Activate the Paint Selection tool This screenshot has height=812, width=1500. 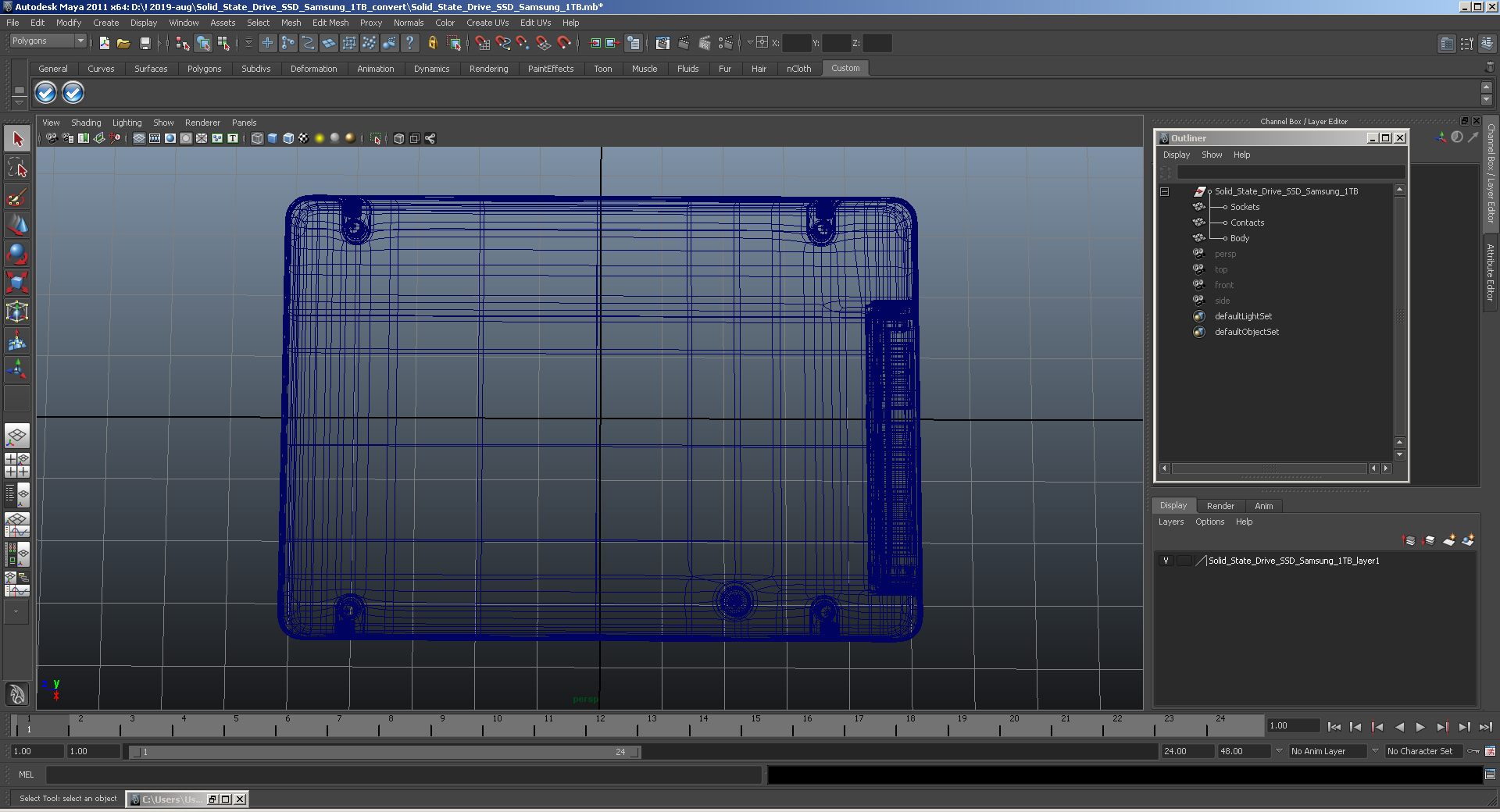pos(17,197)
